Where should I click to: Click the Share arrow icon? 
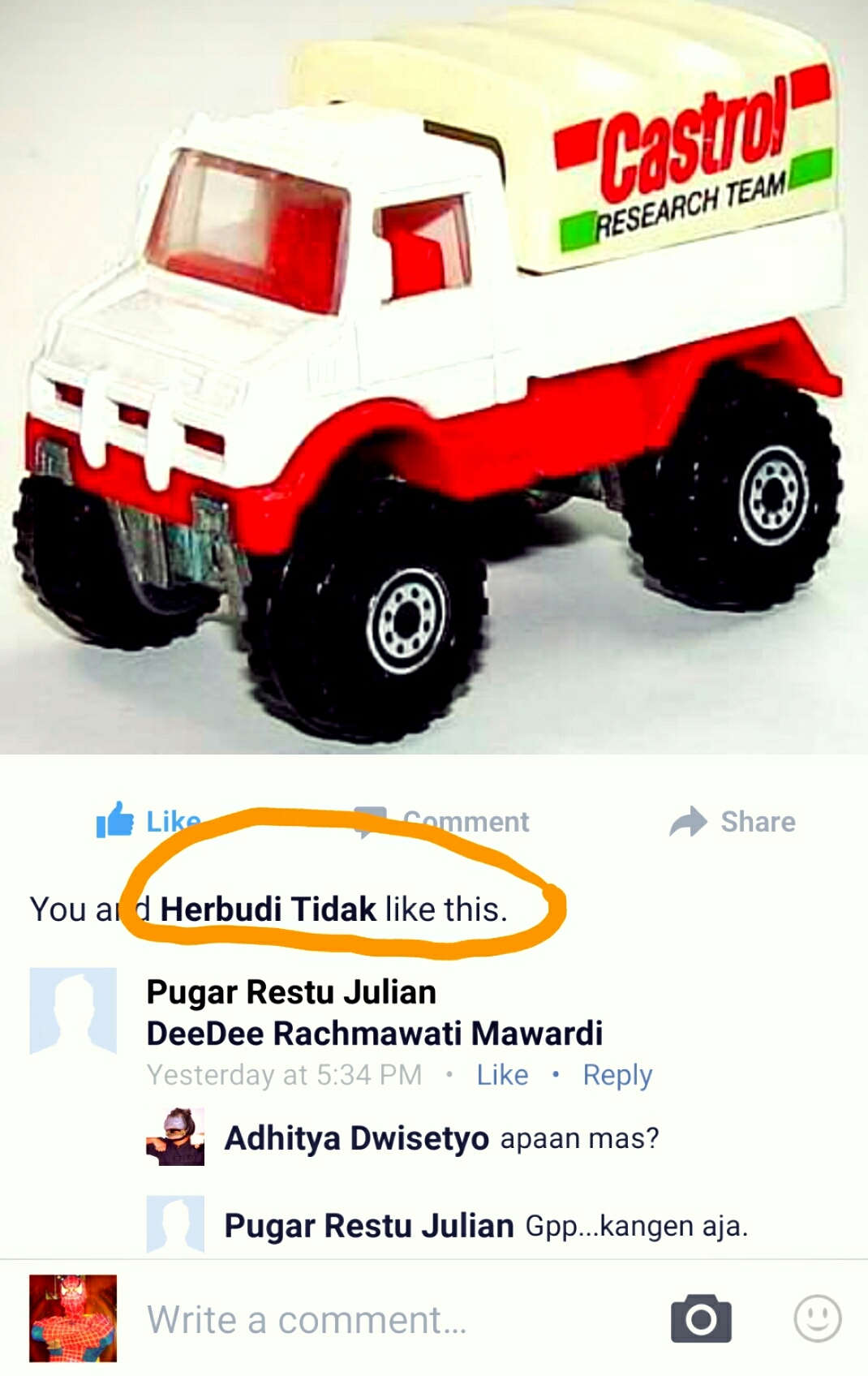(688, 821)
